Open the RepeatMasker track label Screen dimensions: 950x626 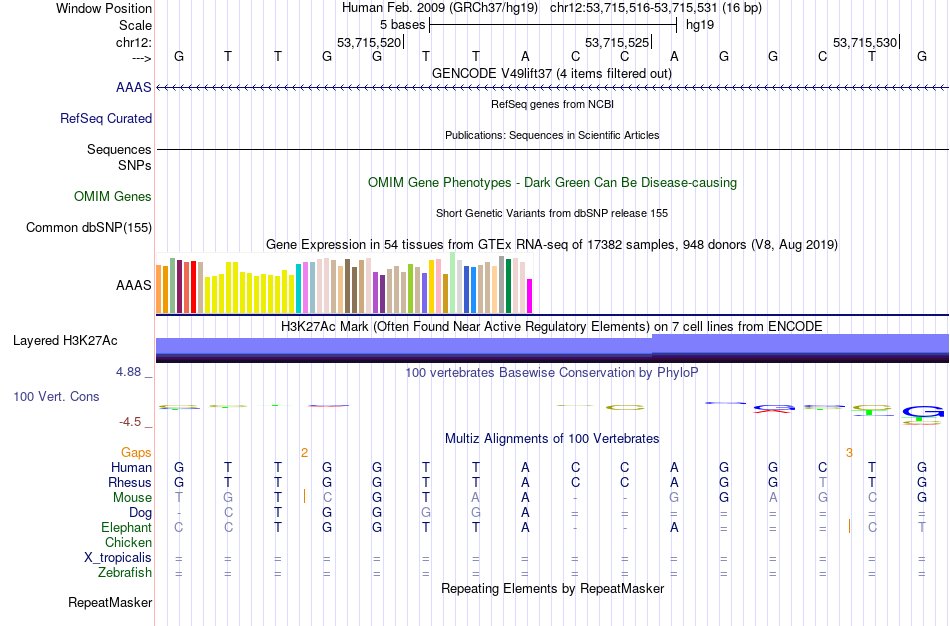[110, 602]
